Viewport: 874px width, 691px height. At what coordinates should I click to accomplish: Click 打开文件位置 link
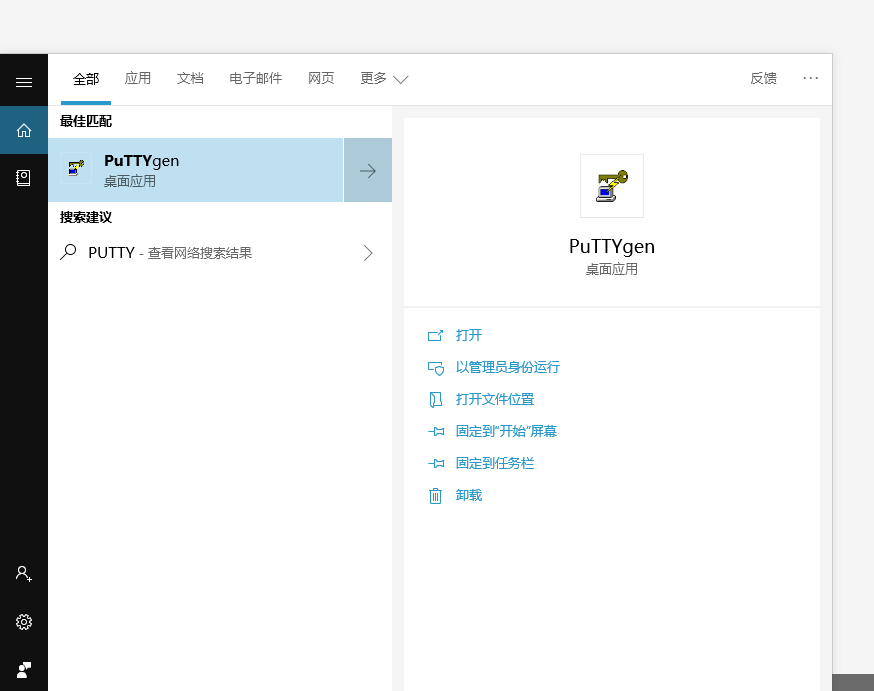(494, 399)
